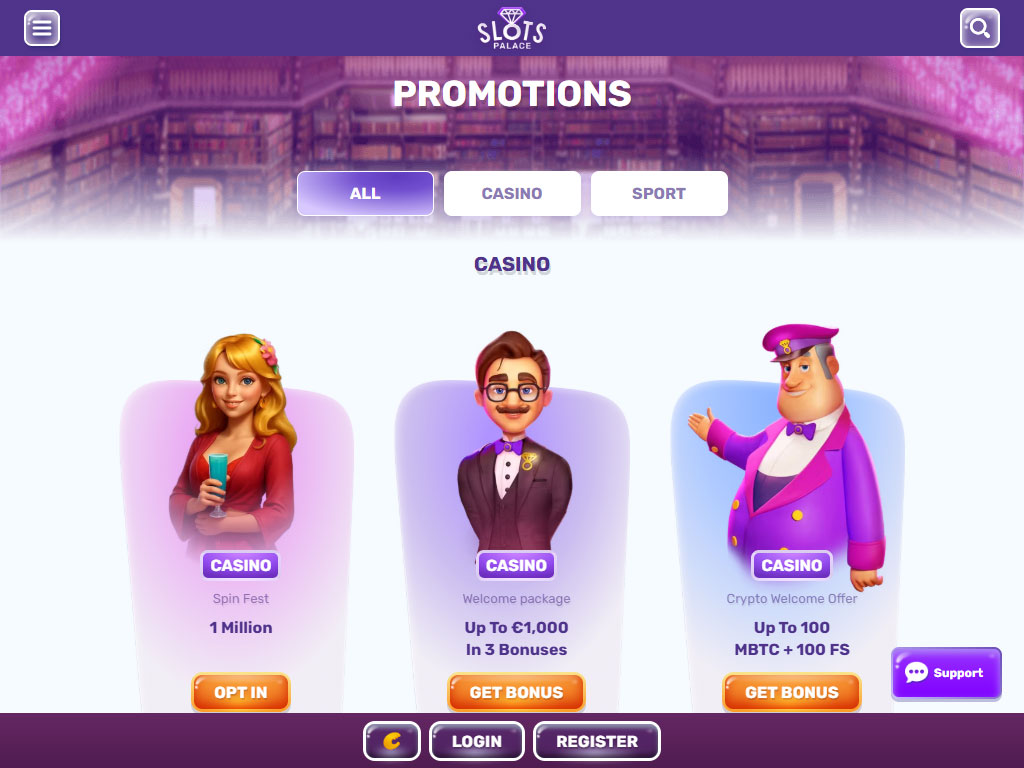Open the LOGIN button
This screenshot has height=768, width=1024.
pyautogui.click(x=477, y=741)
